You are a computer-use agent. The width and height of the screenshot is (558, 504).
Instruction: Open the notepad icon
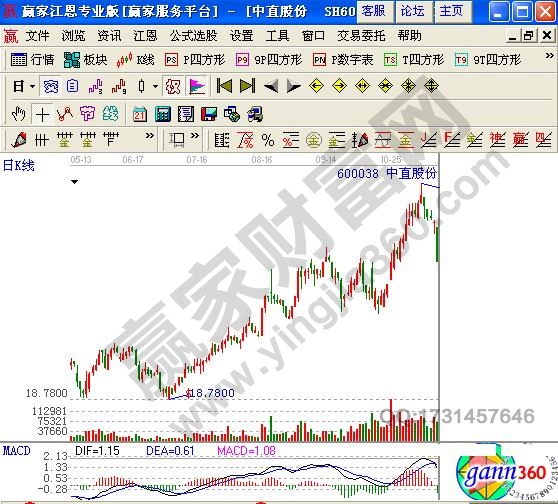(186, 114)
